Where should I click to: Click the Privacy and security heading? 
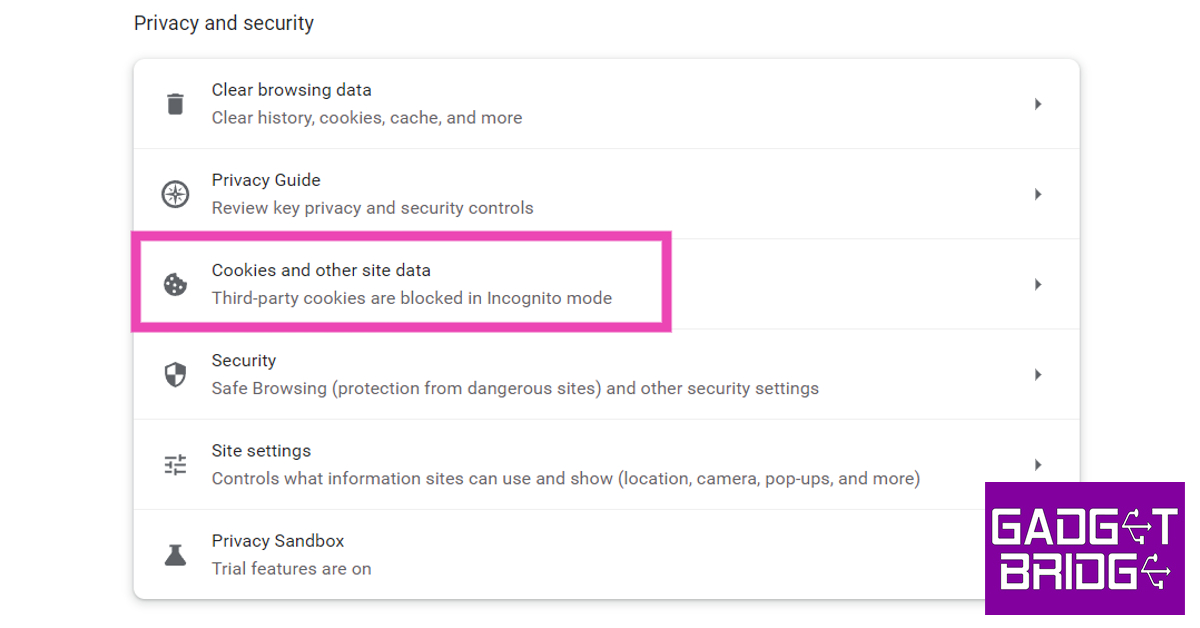click(x=224, y=23)
